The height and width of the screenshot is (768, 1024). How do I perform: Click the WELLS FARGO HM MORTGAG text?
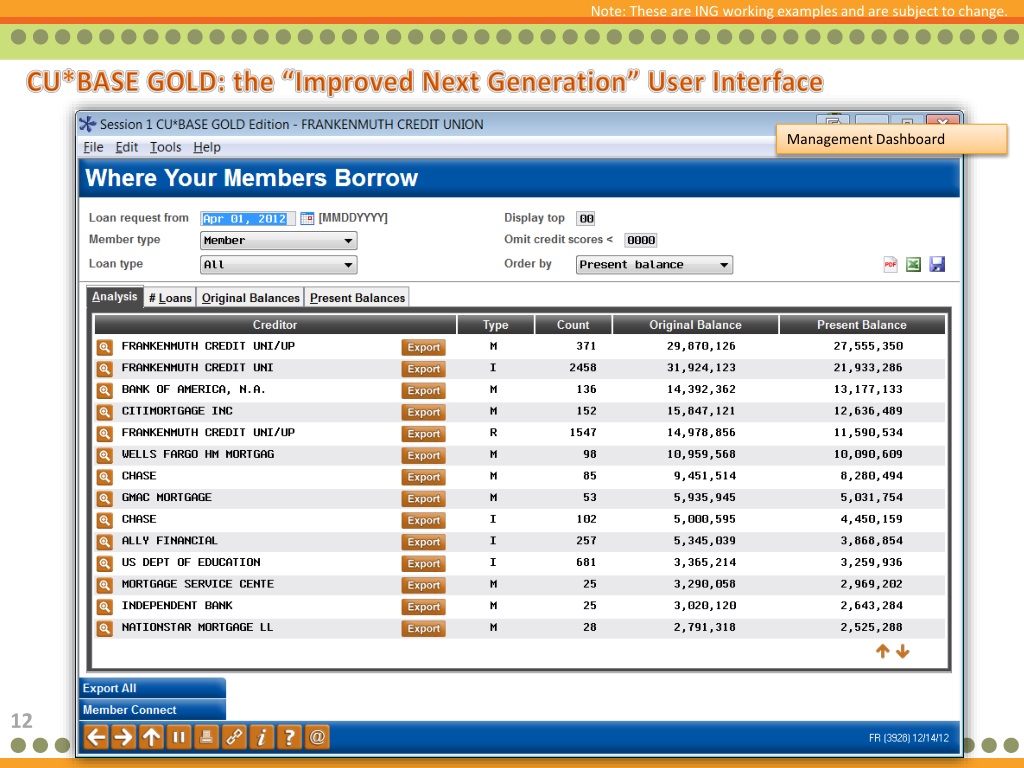(198, 454)
